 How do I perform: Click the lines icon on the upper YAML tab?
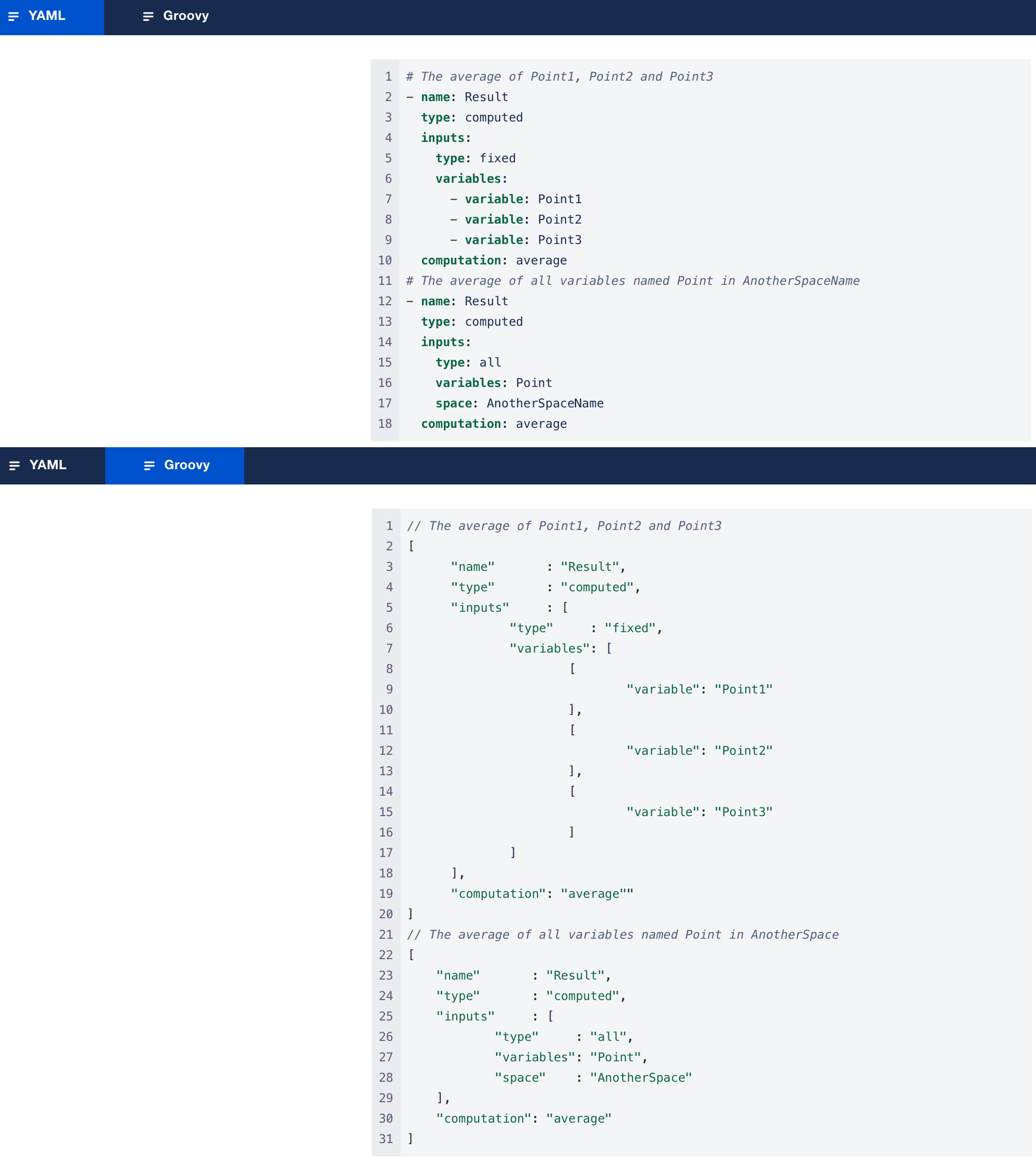(x=13, y=17)
